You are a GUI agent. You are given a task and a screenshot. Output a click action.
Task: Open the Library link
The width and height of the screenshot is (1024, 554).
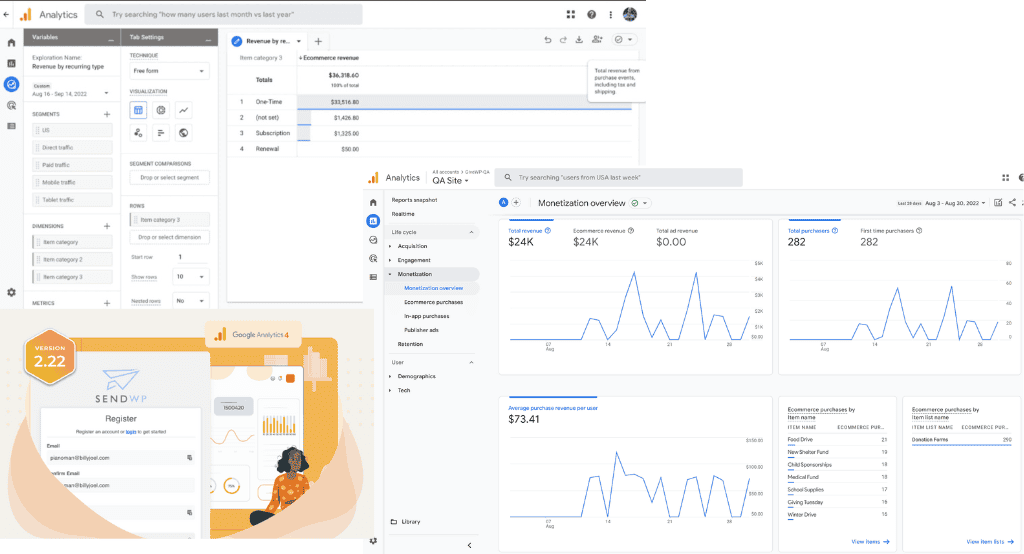pyautogui.click(x=406, y=522)
